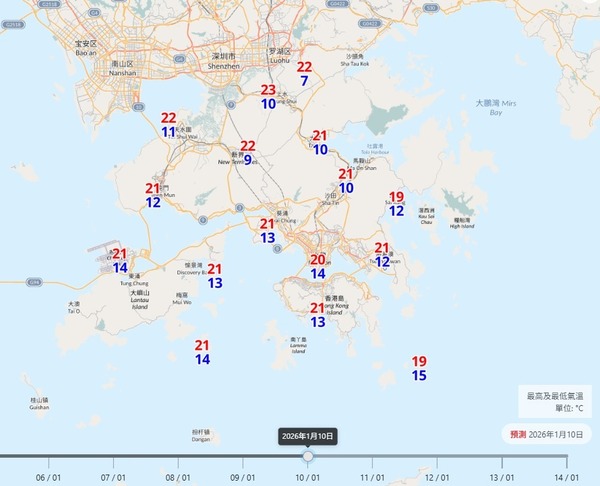The image size is (600, 486).
Task: Click the airport 21/14 temperature reading
Action: click(120, 260)
